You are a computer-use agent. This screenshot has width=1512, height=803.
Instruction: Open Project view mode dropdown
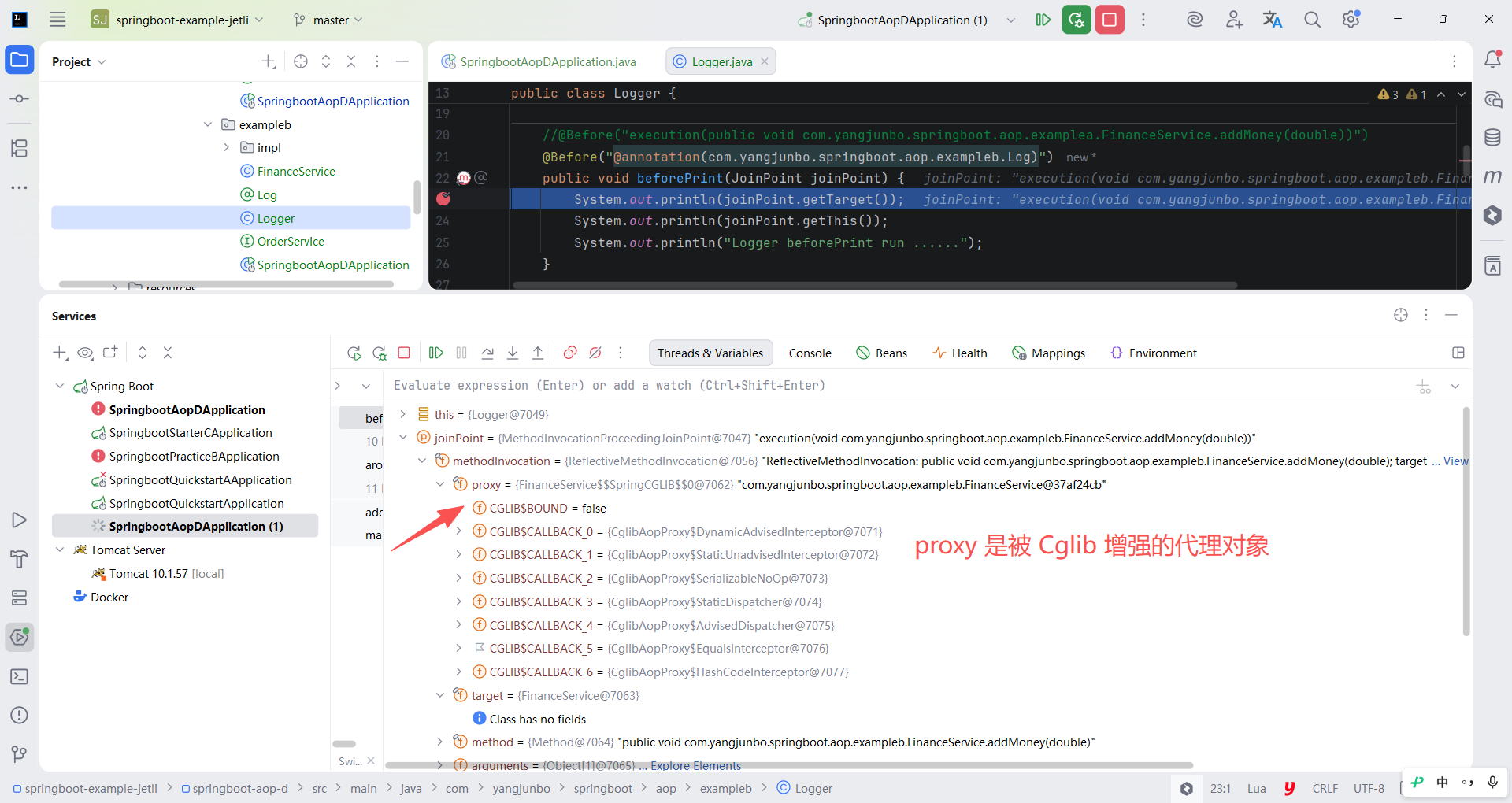pyautogui.click(x=79, y=61)
